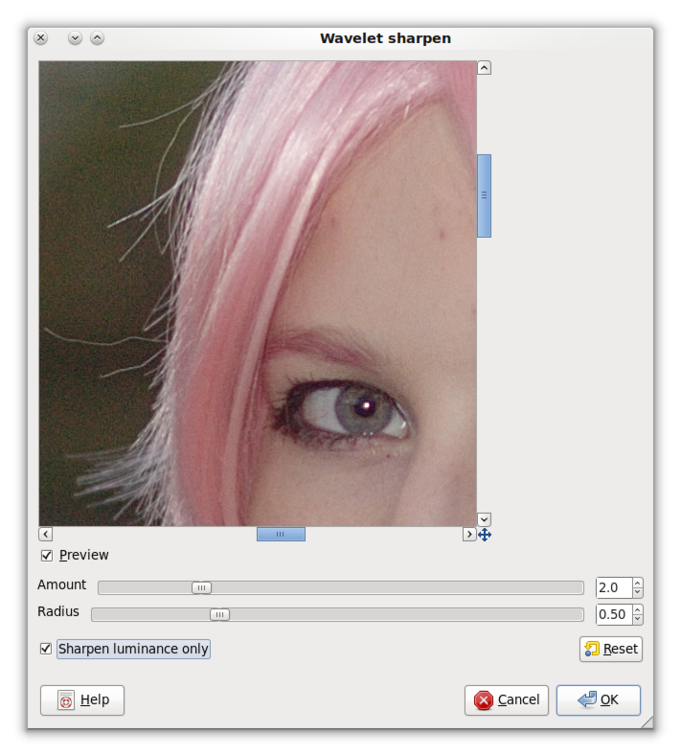This screenshot has height=756, width=681.
Task: Decrease Radius with spinner down arrow
Action: point(638,620)
